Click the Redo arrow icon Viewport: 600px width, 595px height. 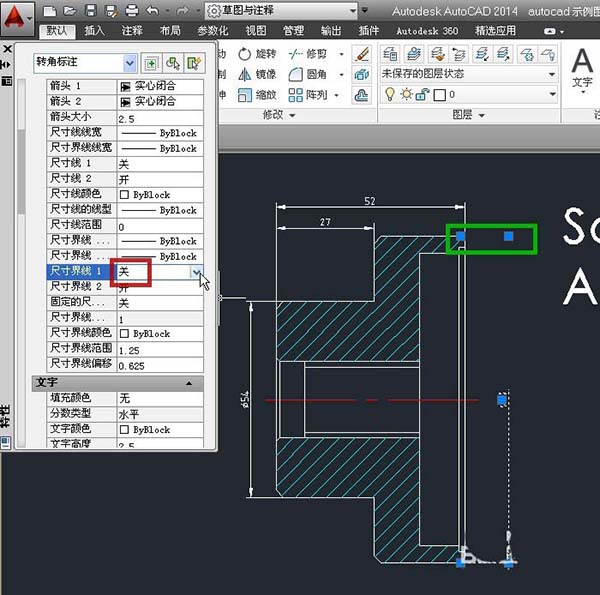[182, 11]
